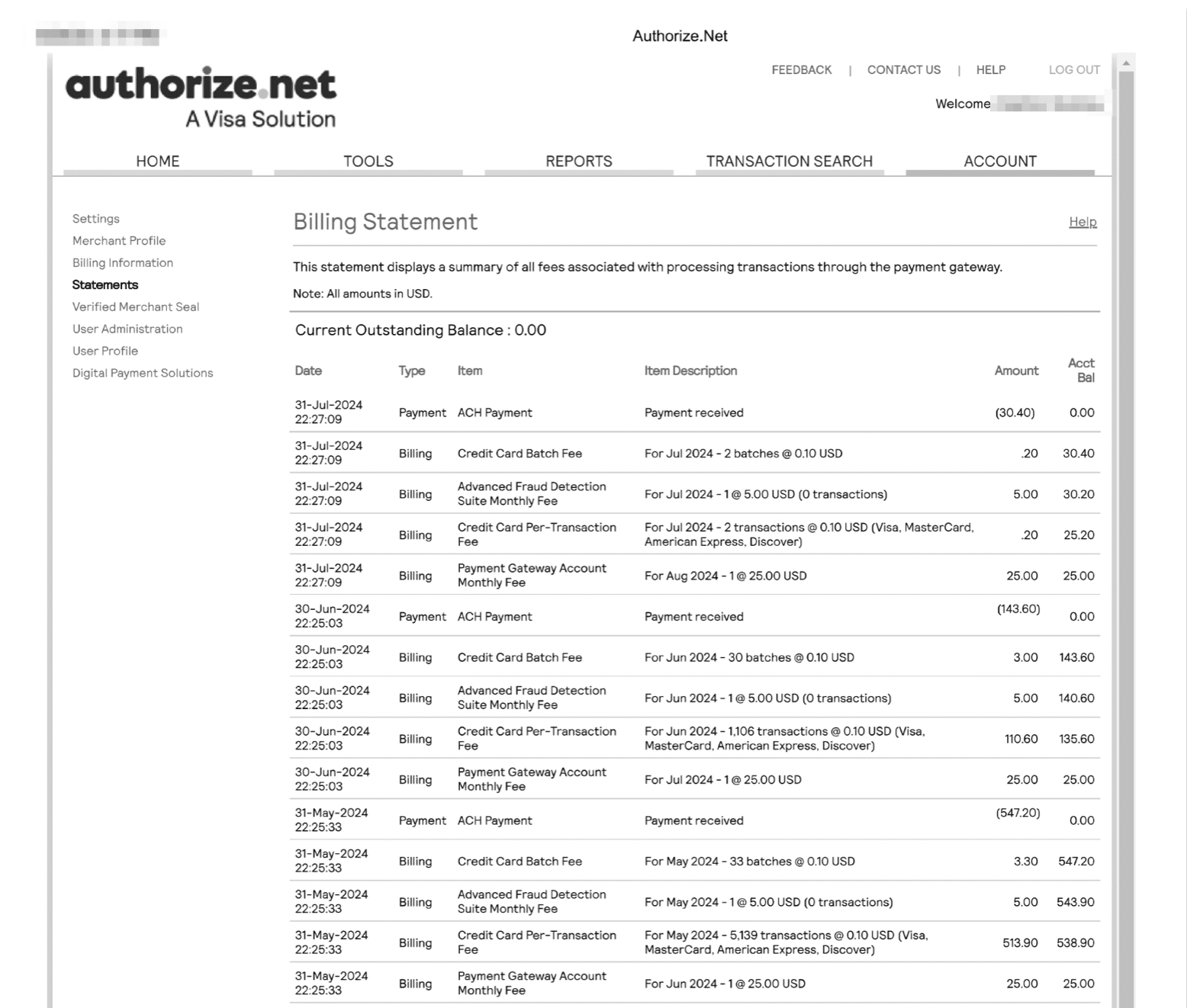Open Billing Information
This screenshot has height=1008, width=1187.
coord(122,263)
